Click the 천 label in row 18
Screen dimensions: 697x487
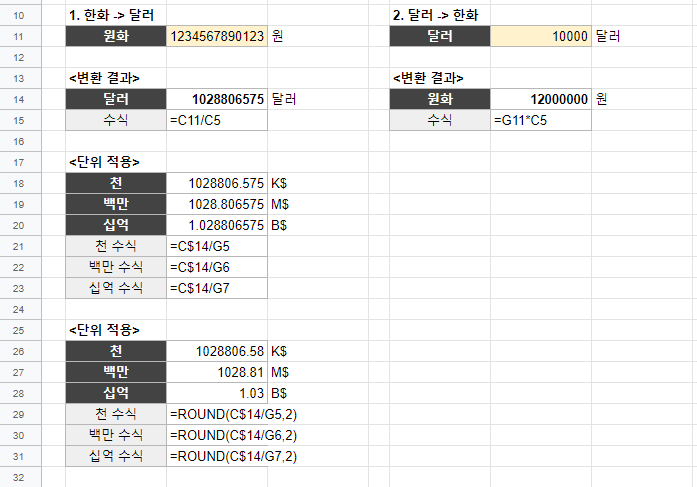tap(116, 183)
